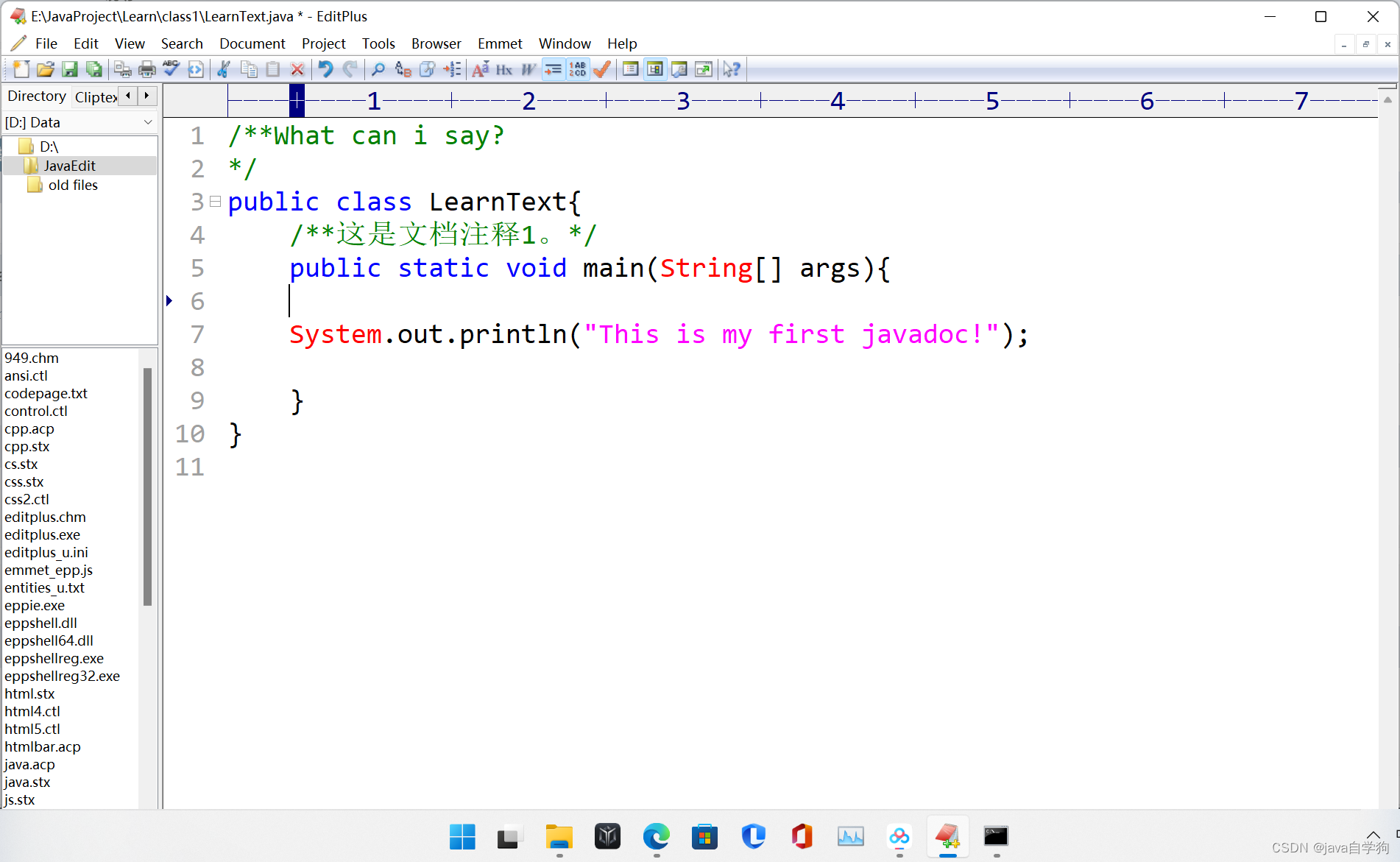Click the Redo arrow icon
Image resolution: width=1400 pixels, height=862 pixels.
pyautogui.click(x=350, y=69)
